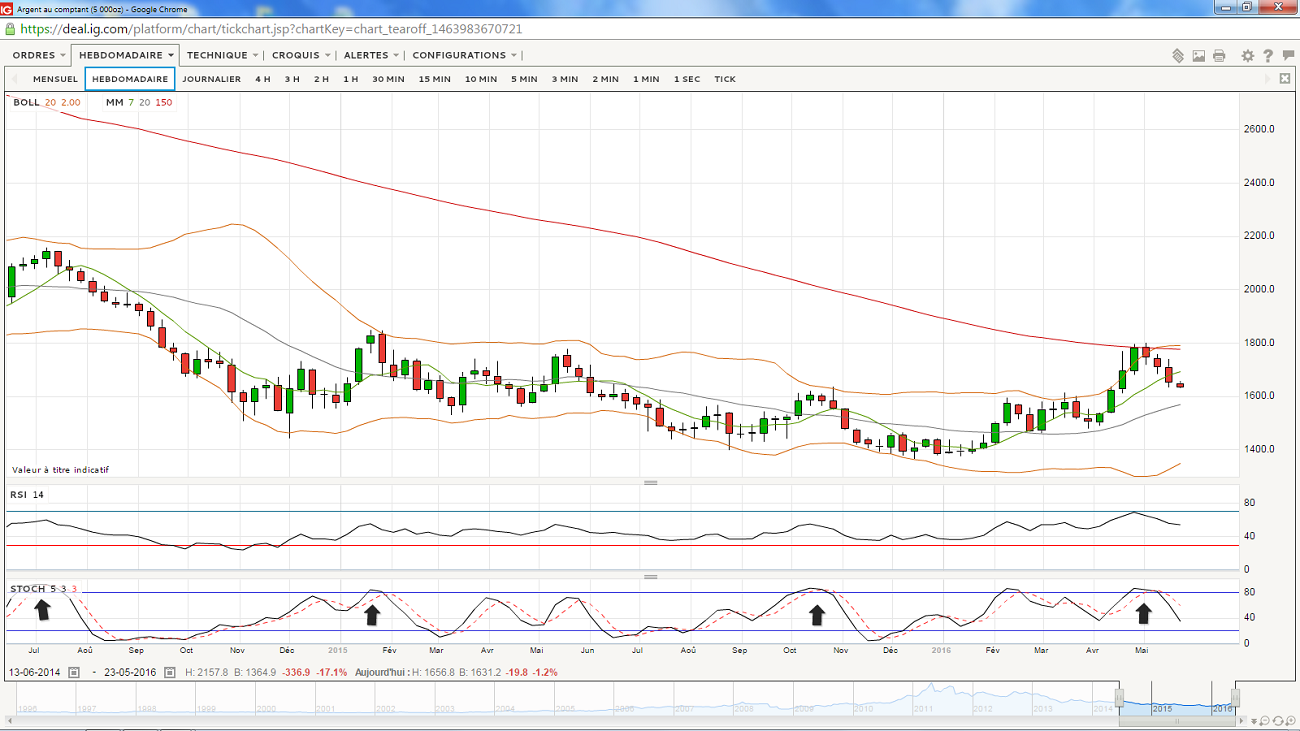
Task: Open help question mark icon
Action: tap(1268, 56)
